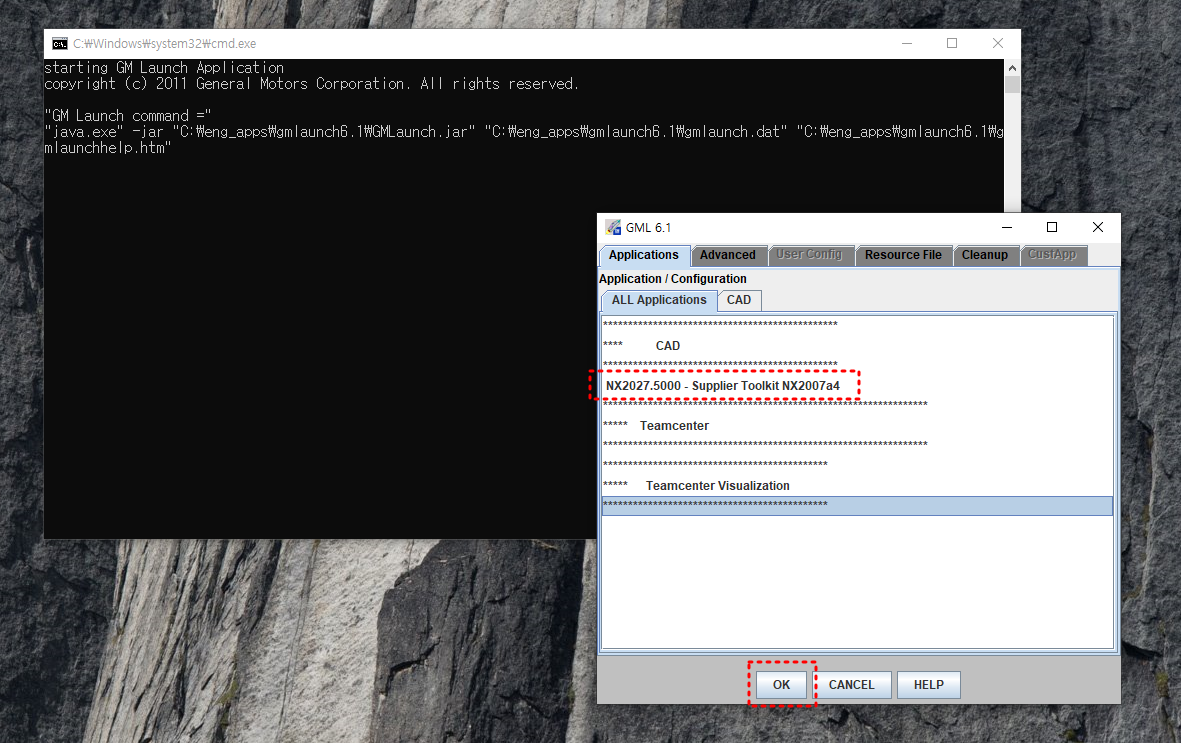This screenshot has width=1181, height=743.
Task: Click the cmd.exe window title bar icon
Action: [x=60, y=44]
